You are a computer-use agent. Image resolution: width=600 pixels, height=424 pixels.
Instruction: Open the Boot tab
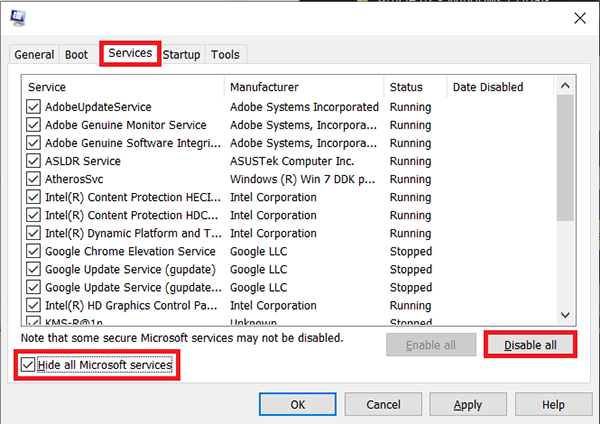(x=76, y=55)
